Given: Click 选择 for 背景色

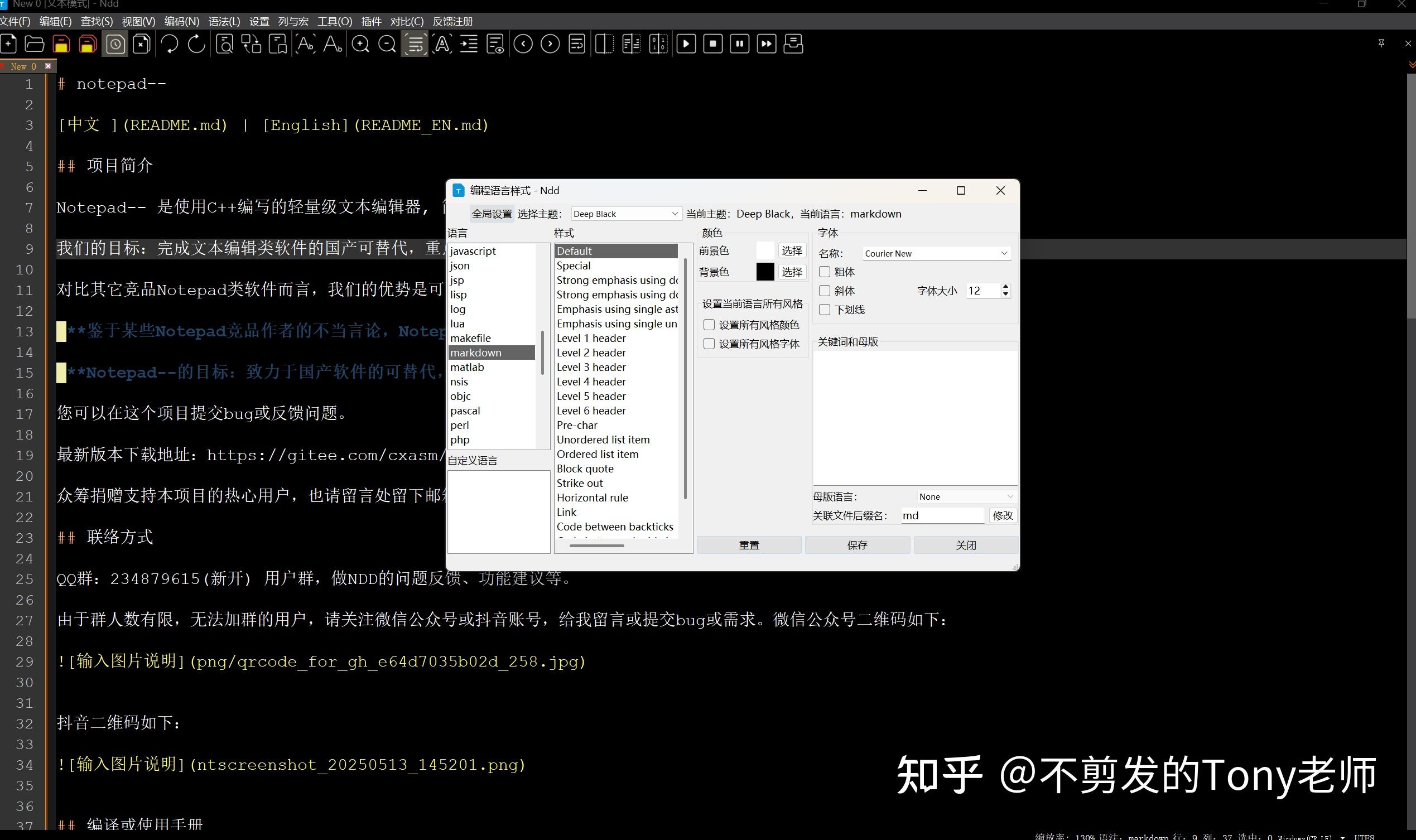Looking at the screenshot, I should (792, 272).
